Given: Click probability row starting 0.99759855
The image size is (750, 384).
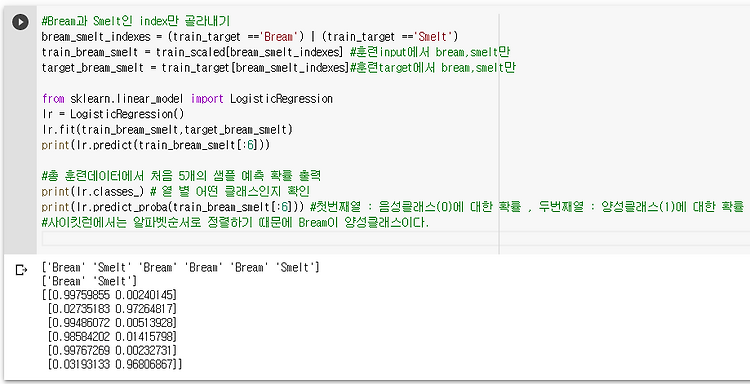Looking at the screenshot, I should (110, 295).
